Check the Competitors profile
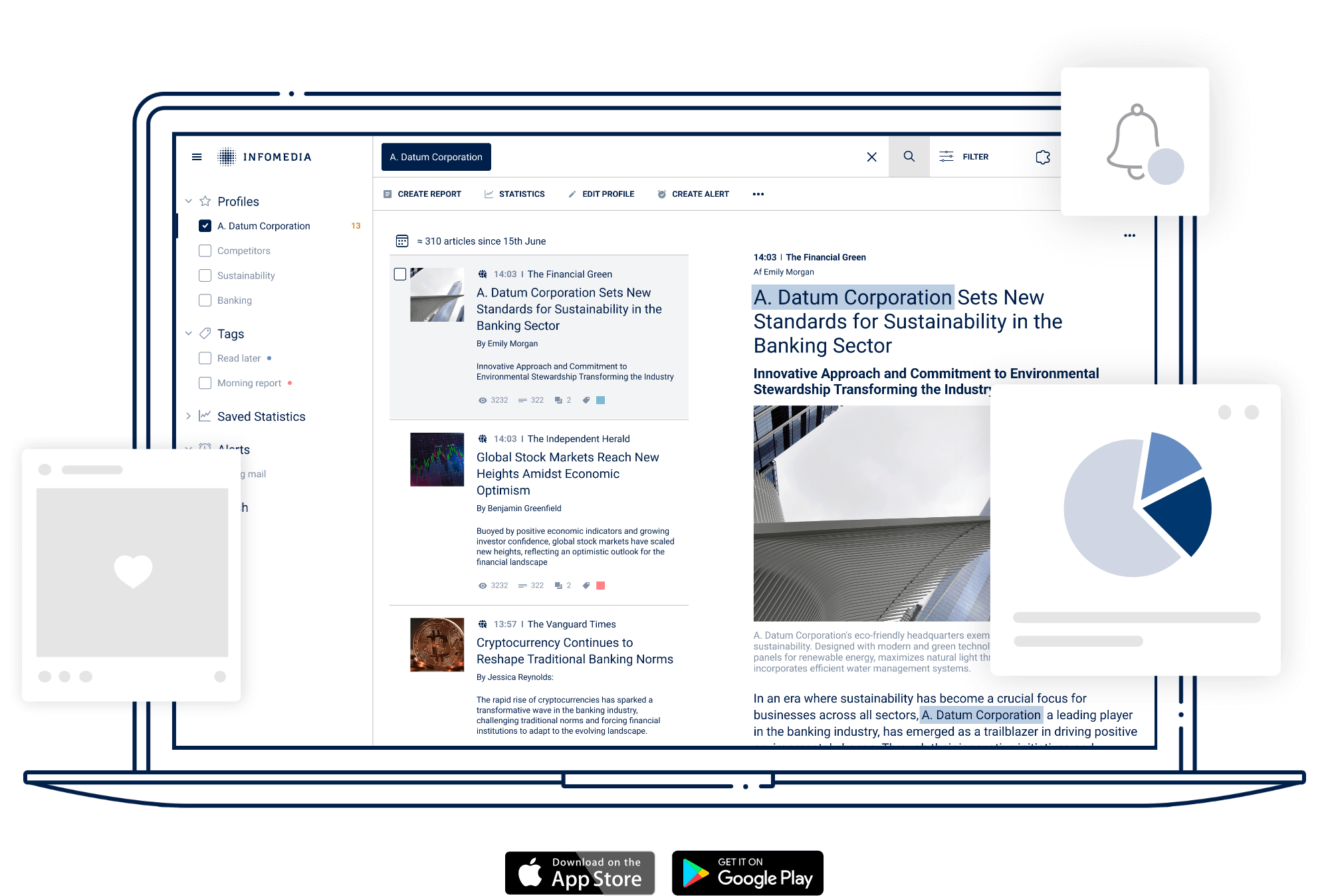Viewport: 1330px width, 896px height. [205, 251]
